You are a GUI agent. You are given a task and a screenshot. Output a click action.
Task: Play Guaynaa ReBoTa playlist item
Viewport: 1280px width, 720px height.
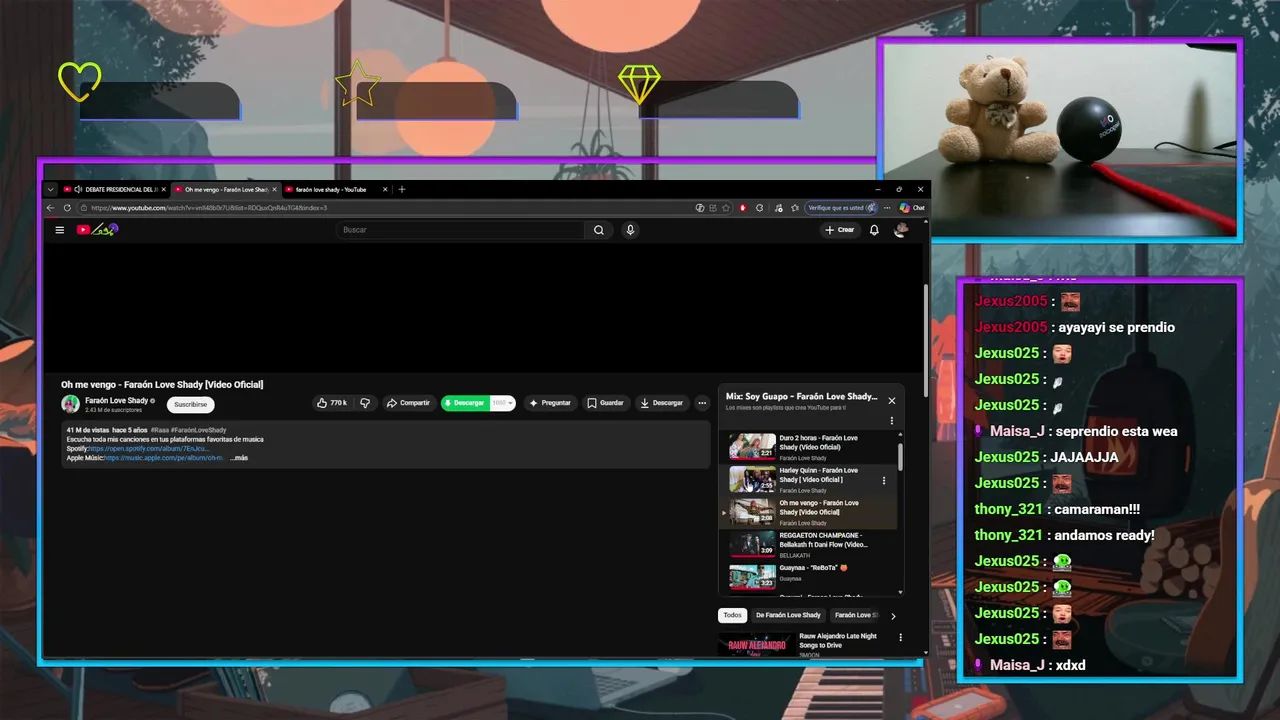tap(810, 576)
